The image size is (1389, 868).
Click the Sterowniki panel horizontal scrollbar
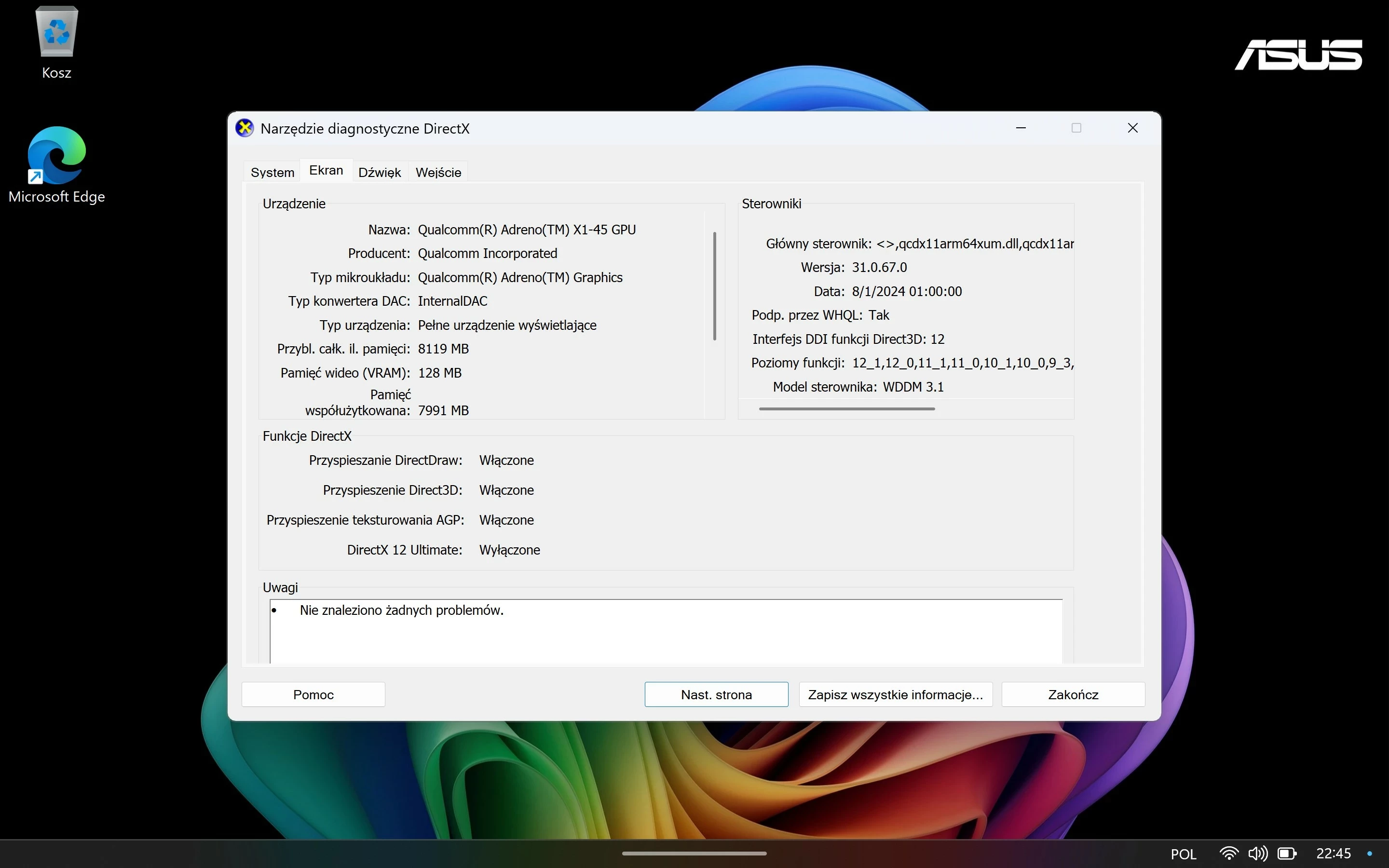tap(846, 409)
